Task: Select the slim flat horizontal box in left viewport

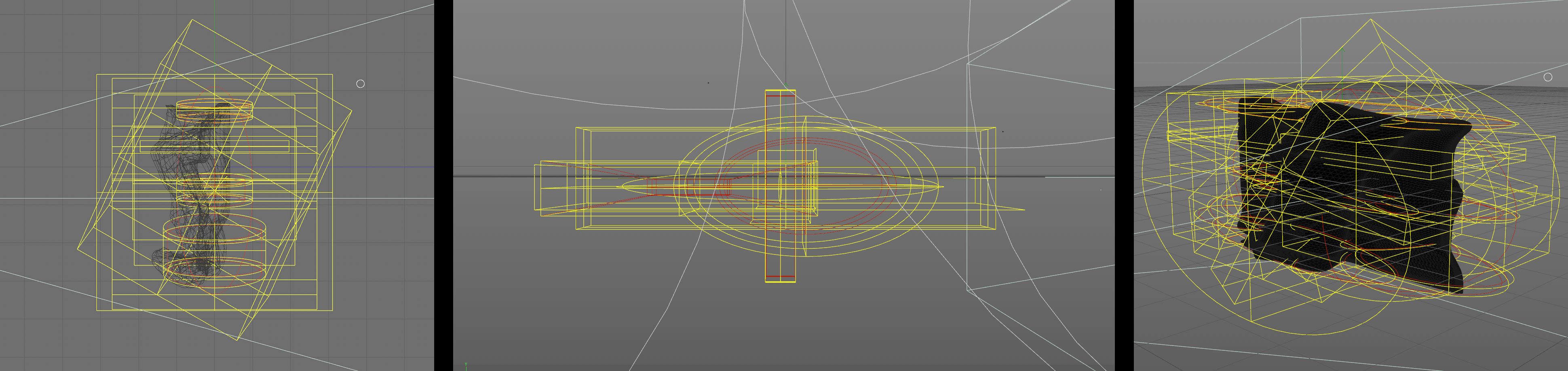Action: 214,146
